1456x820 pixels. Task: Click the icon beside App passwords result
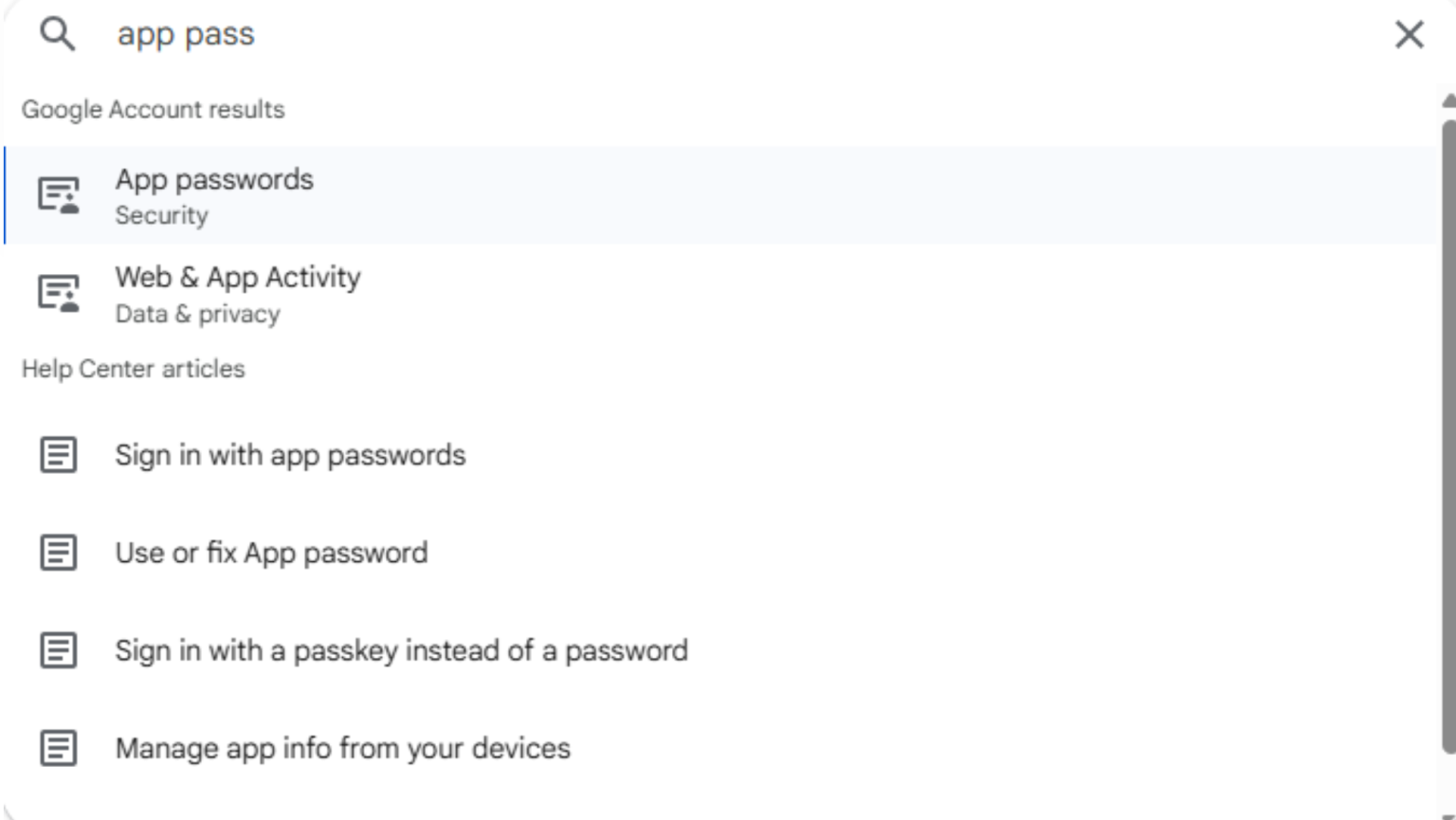point(59,195)
